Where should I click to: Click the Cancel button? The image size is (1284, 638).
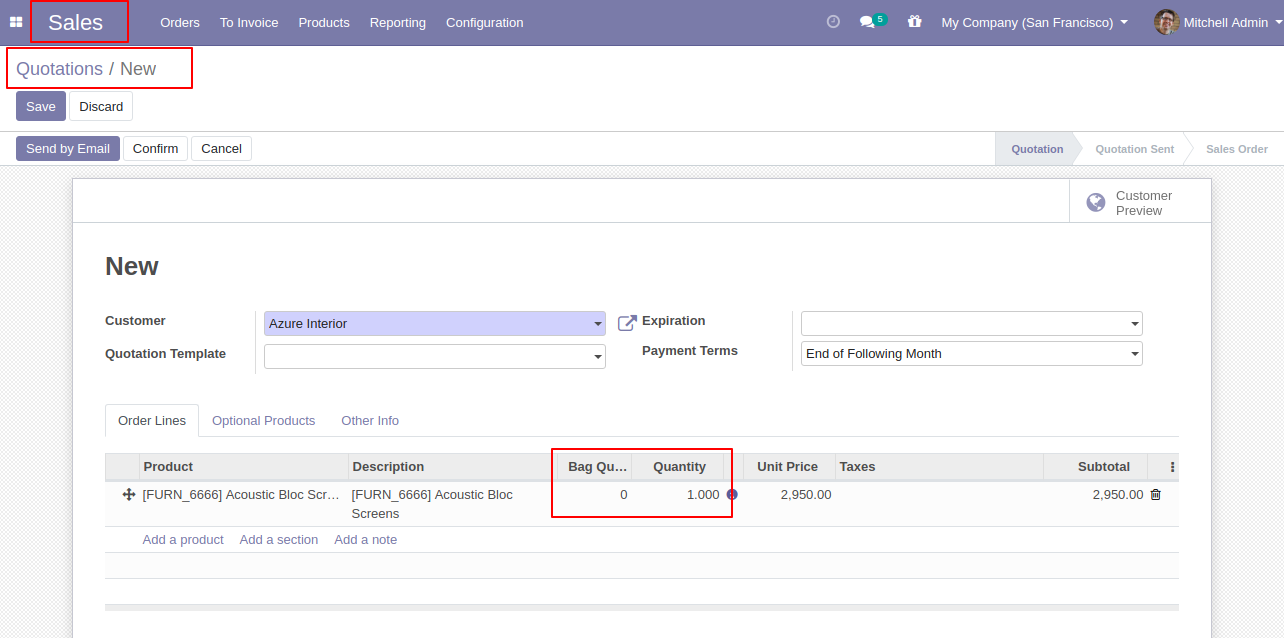[221, 148]
